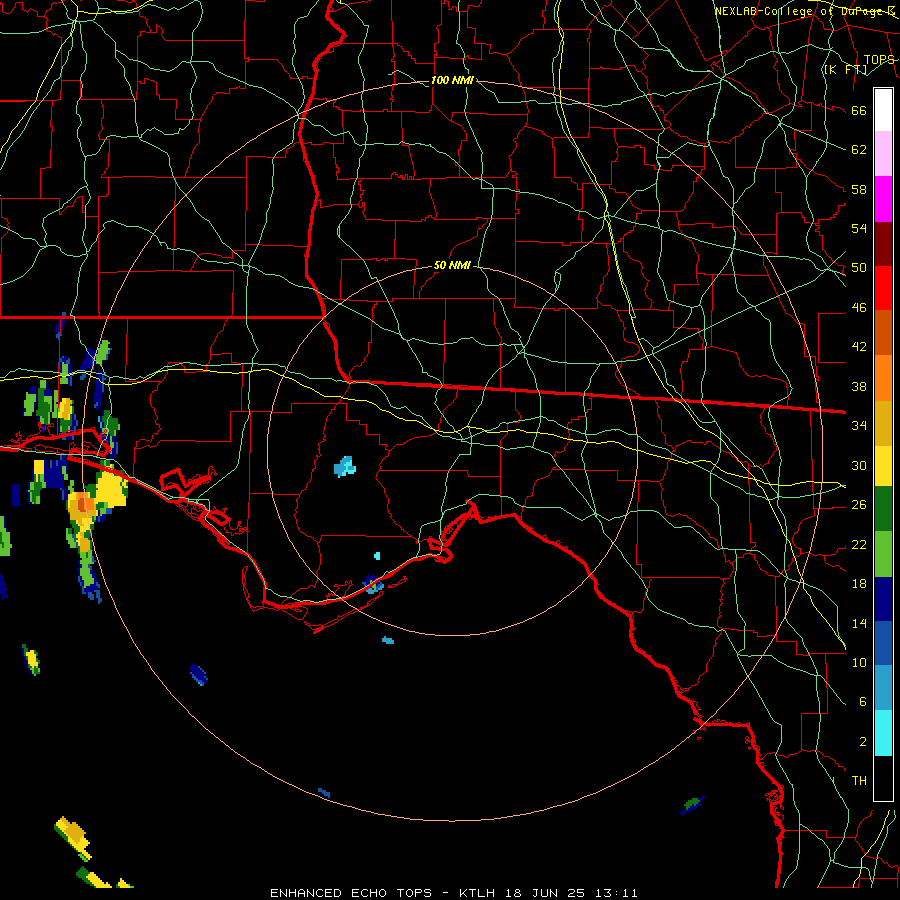Click the magenta 58 kft legend swatch

[883, 199]
